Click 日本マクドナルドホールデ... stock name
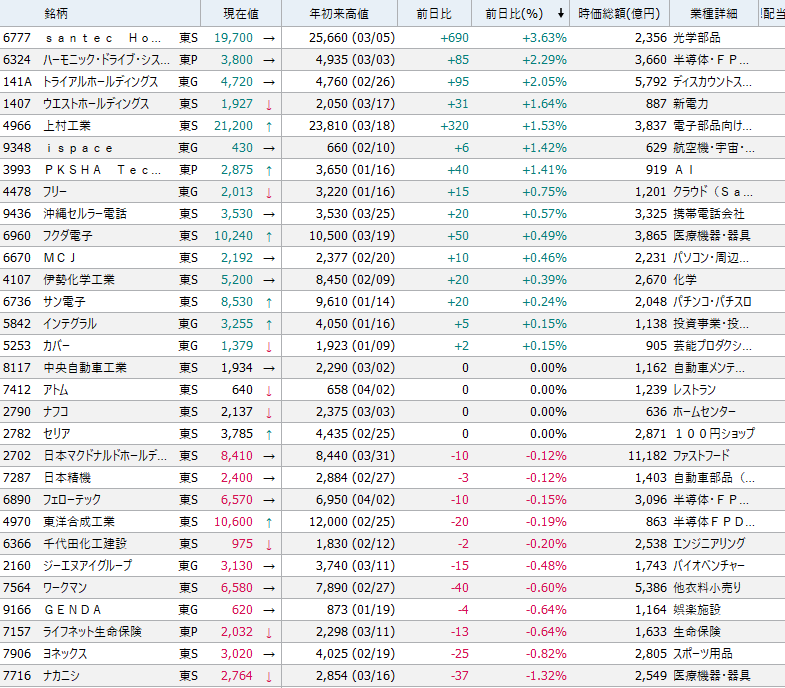785x688 pixels. click(x=105, y=456)
